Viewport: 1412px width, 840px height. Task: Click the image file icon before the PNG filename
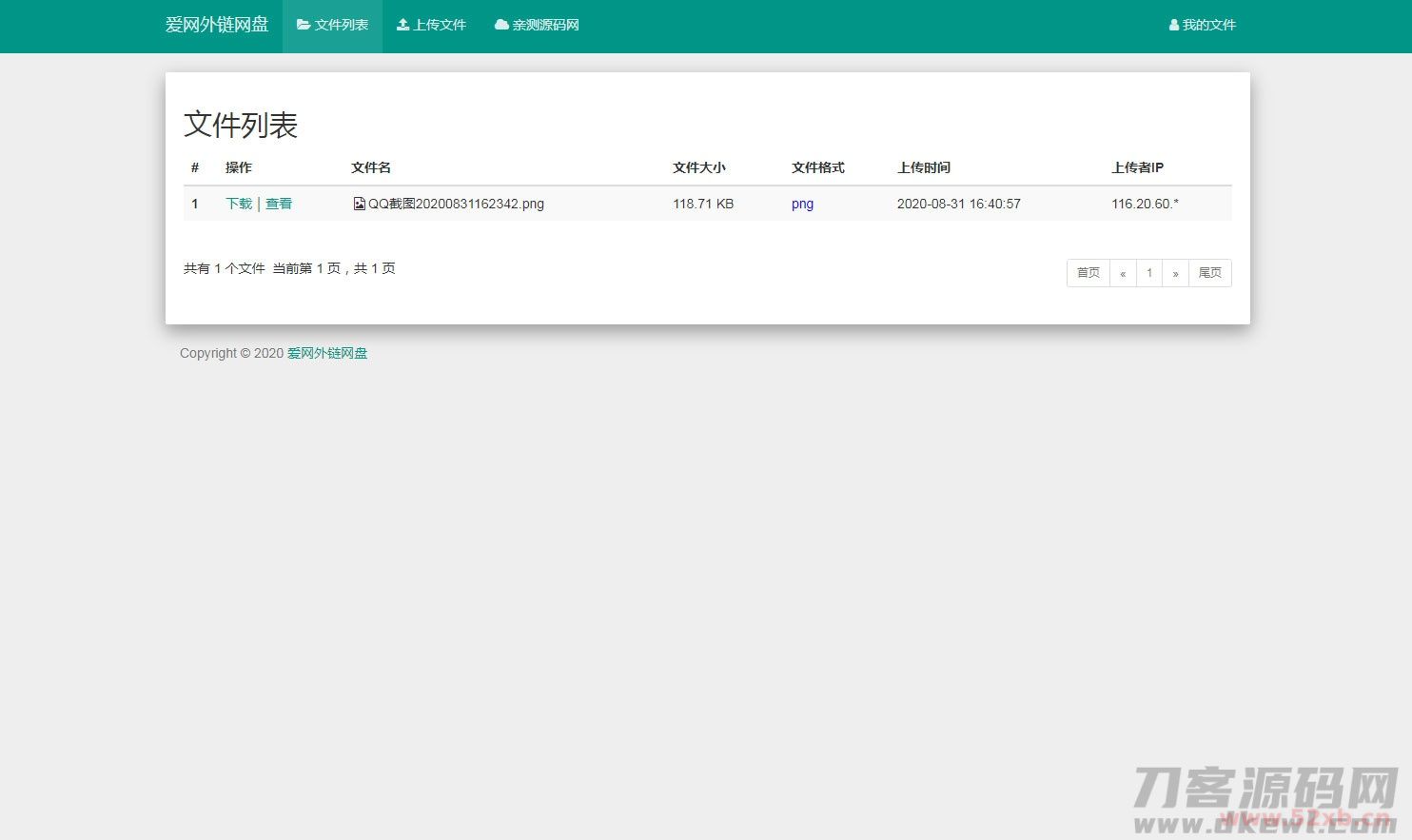(x=359, y=203)
